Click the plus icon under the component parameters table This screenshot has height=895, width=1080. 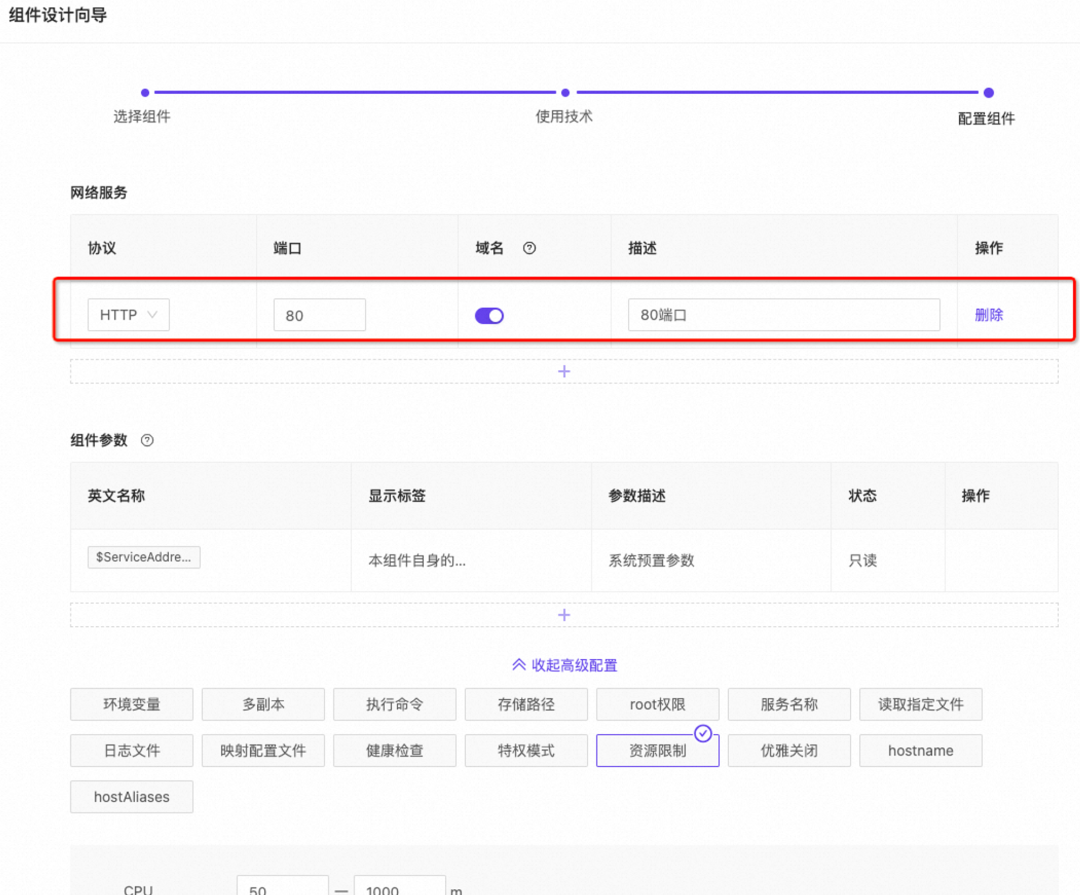pyautogui.click(x=564, y=615)
